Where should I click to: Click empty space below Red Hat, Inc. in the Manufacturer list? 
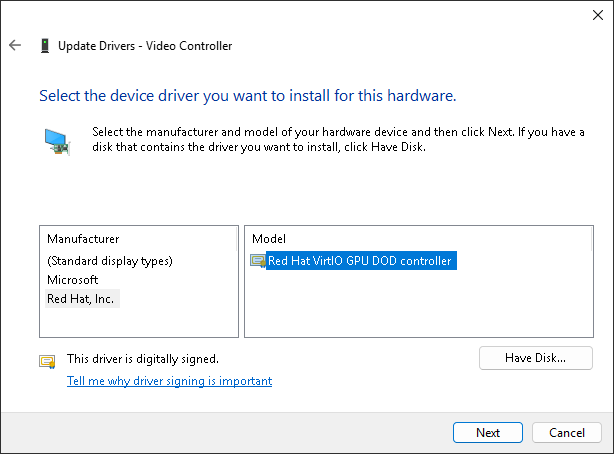(x=140, y=322)
